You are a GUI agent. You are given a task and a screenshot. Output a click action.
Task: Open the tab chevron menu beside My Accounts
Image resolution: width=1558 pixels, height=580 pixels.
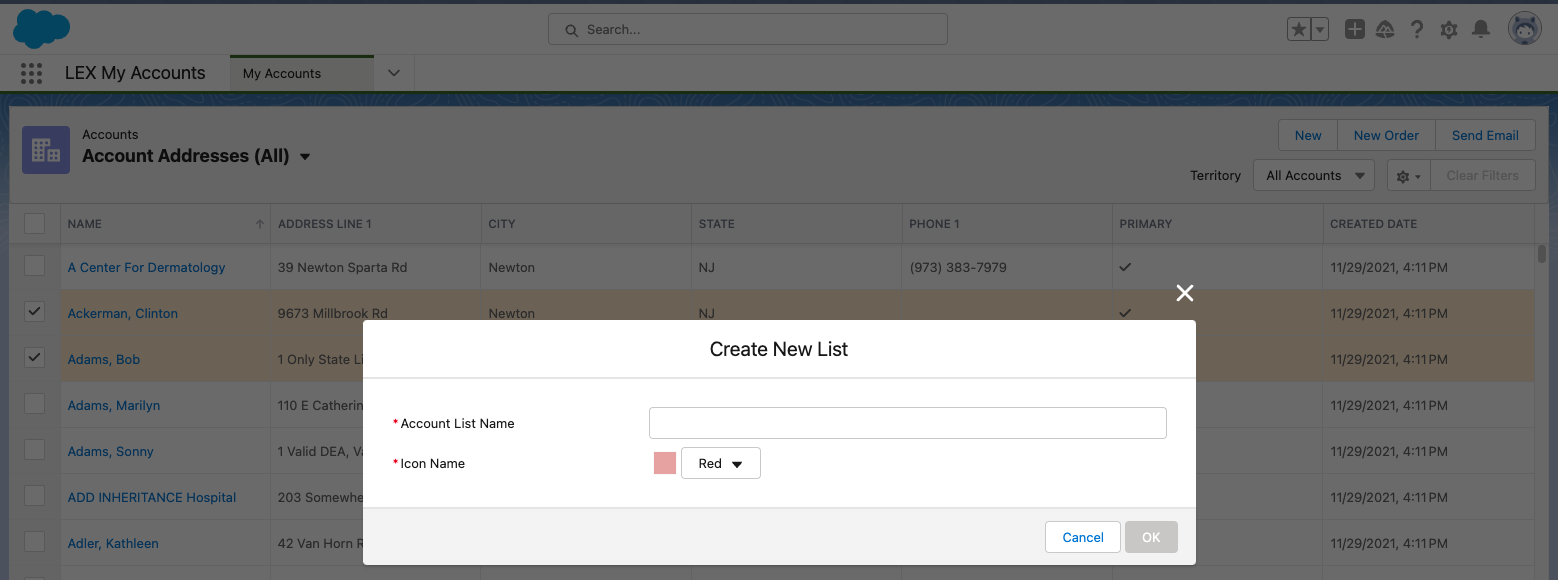point(394,73)
